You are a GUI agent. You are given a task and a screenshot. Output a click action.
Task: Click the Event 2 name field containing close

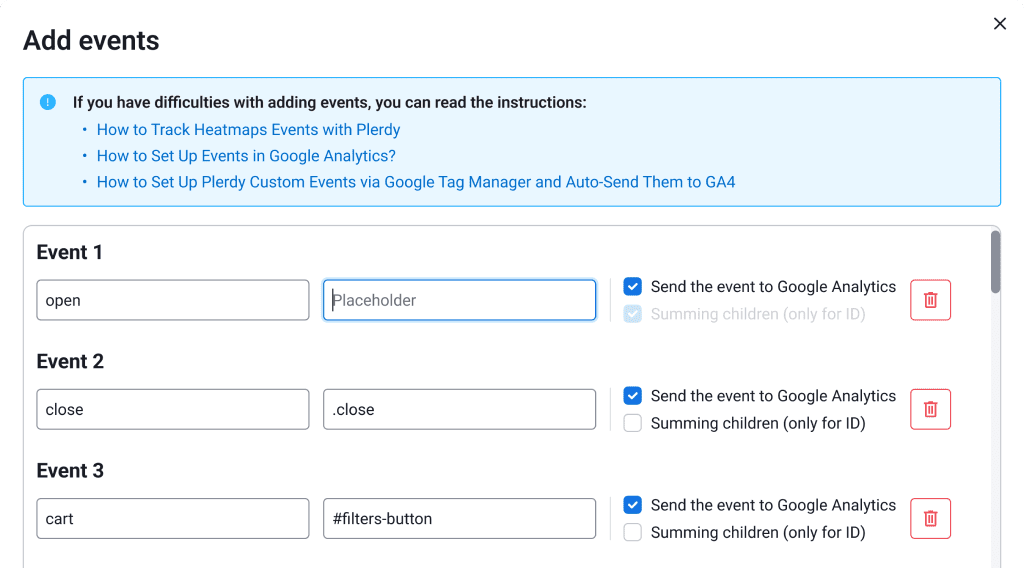(172, 409)
